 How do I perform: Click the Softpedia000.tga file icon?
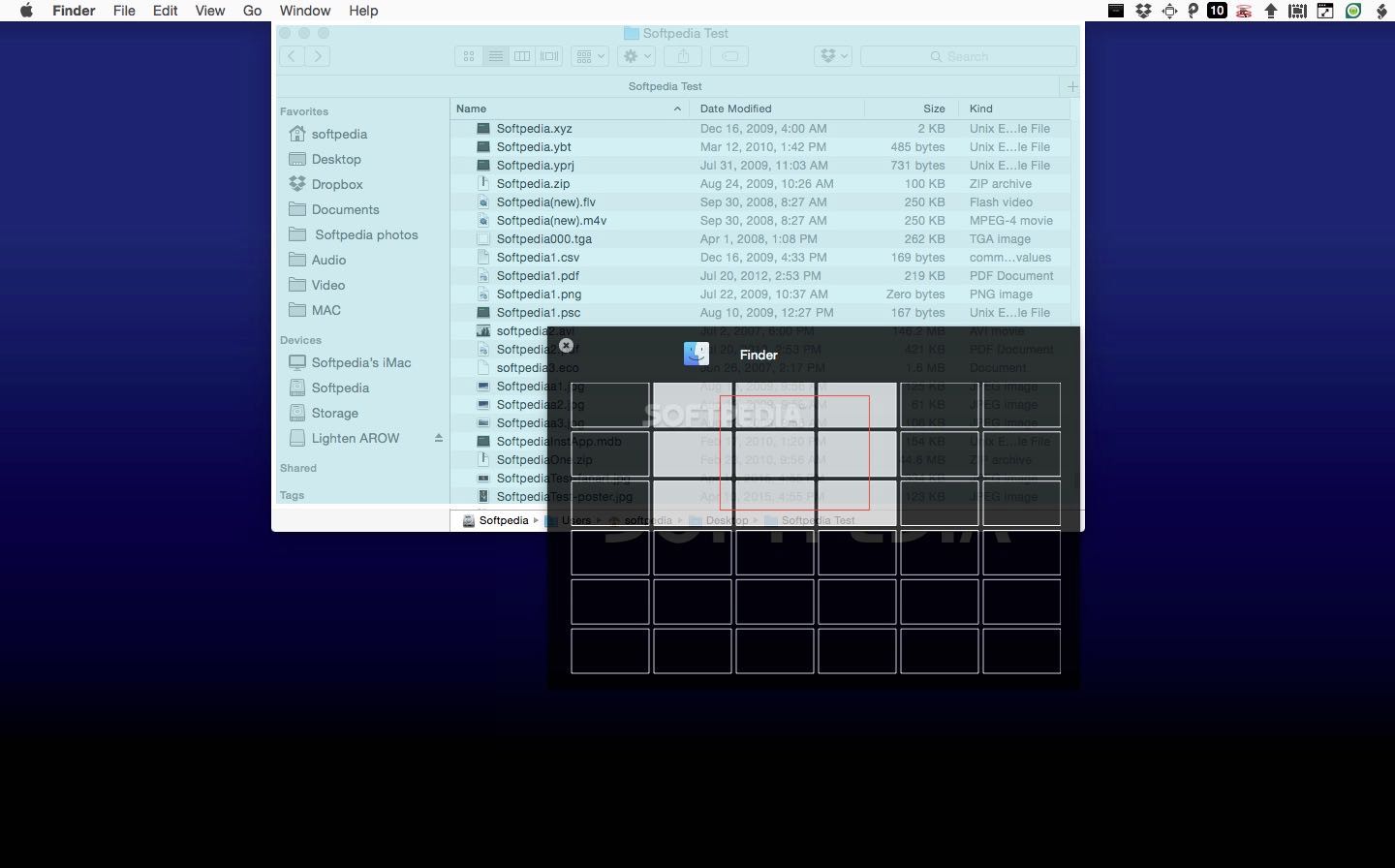point(483,238)
